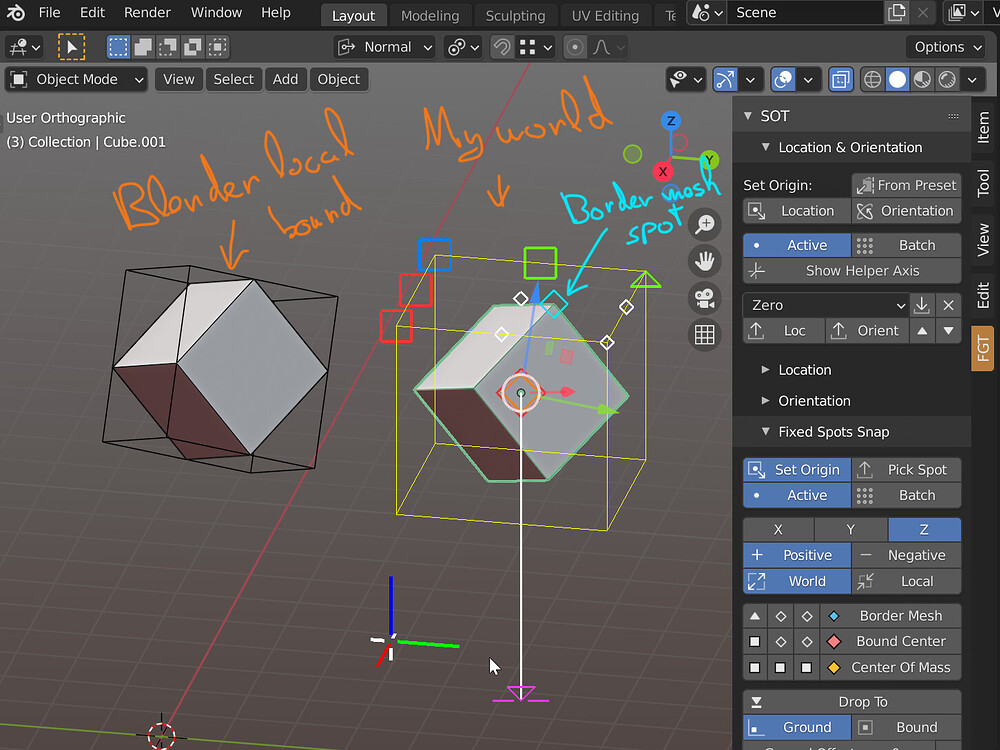Viewport: 1000px width, 750px height.
Task: Switch to the Modeling workspace tab
Action: pos(430,15)
